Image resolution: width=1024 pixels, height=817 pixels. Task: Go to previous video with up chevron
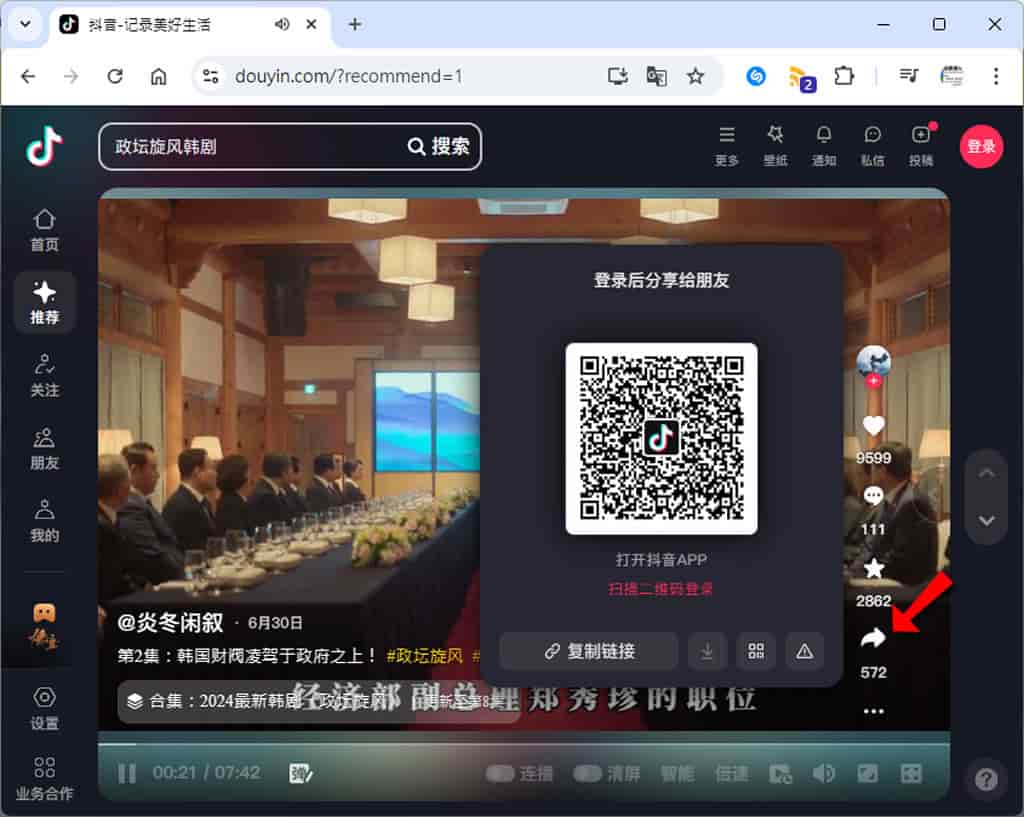click(x=987, y=473)
